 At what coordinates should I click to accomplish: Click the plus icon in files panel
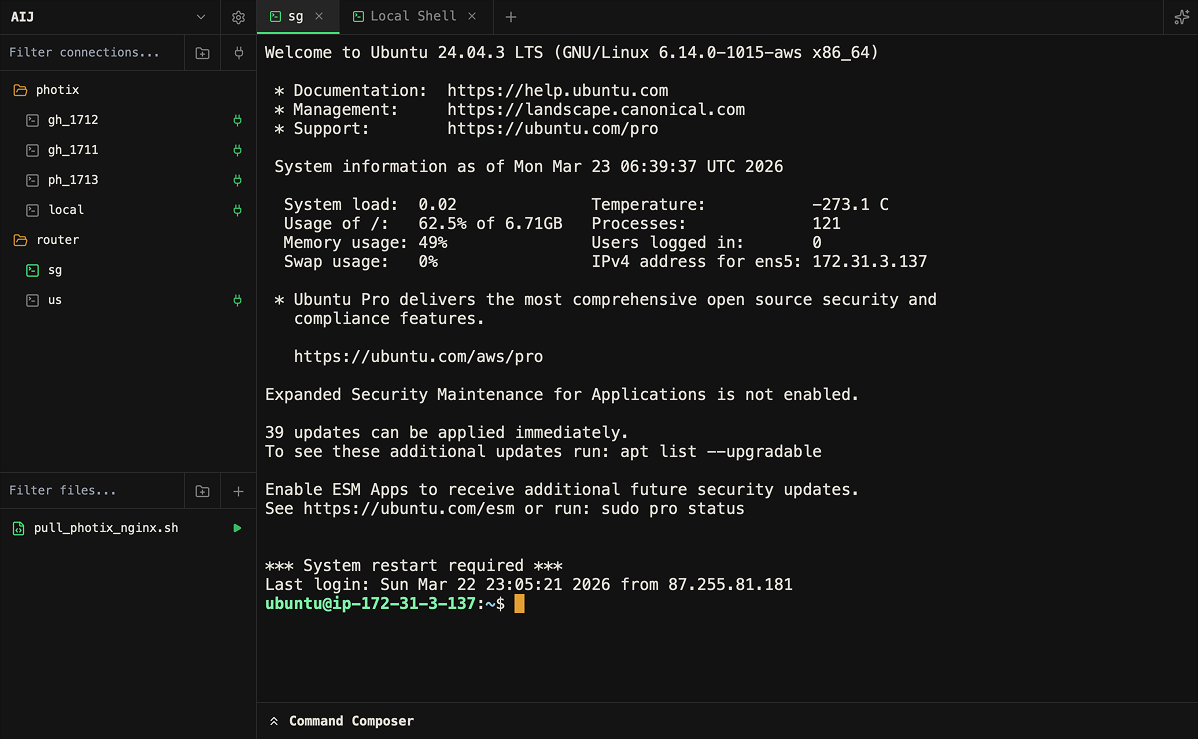tap(238, 491)
